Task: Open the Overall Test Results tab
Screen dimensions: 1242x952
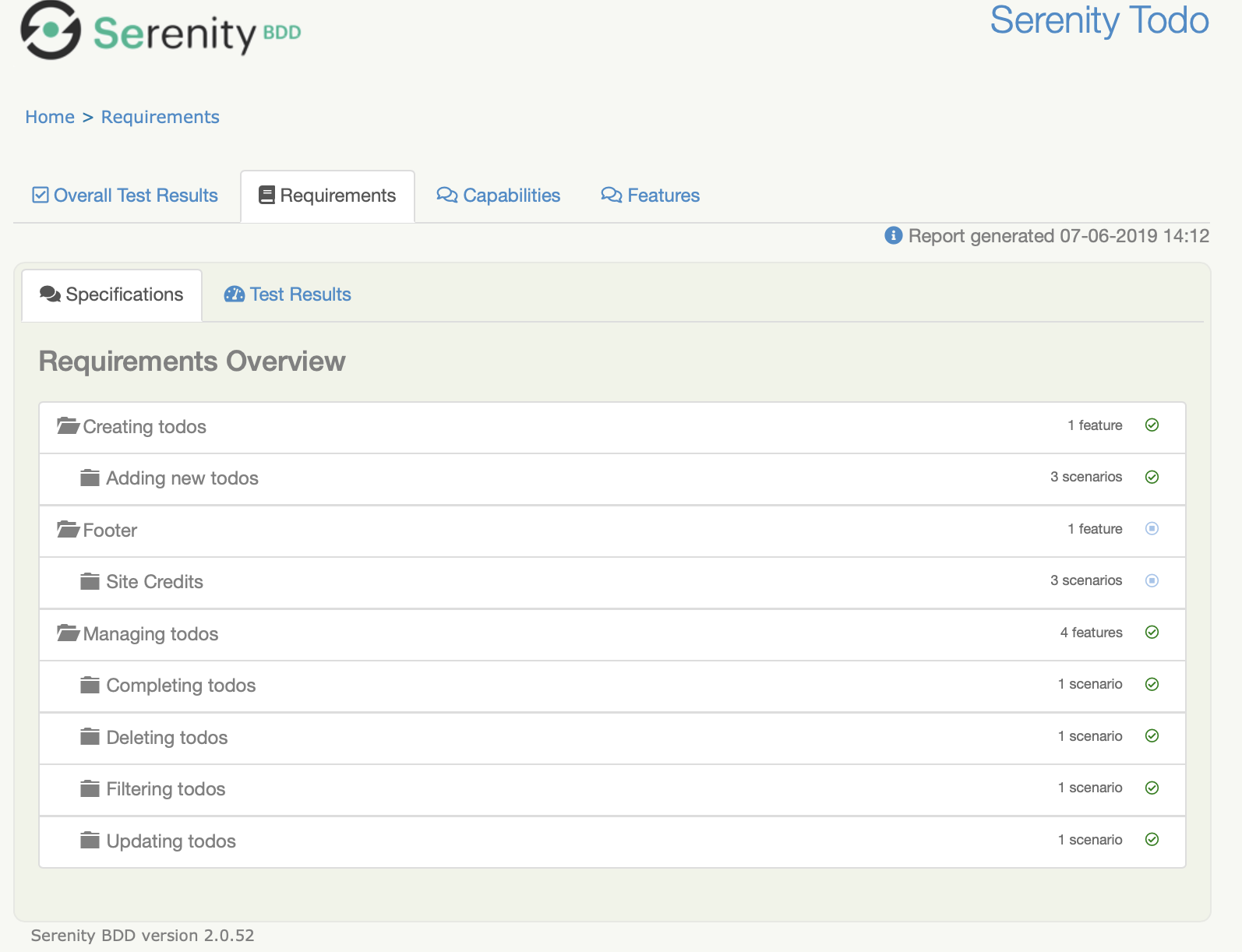Action: coord(125,196)
